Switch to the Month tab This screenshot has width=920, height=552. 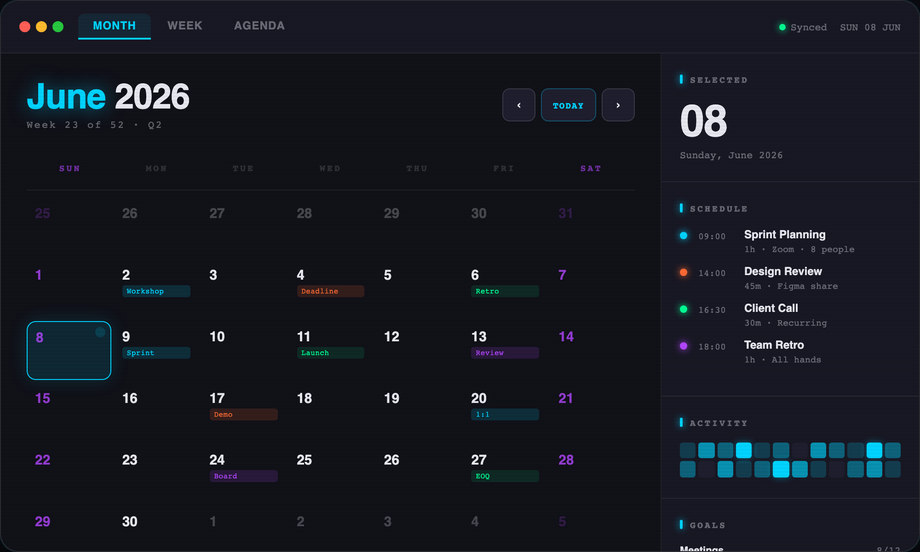pos(114,26)
